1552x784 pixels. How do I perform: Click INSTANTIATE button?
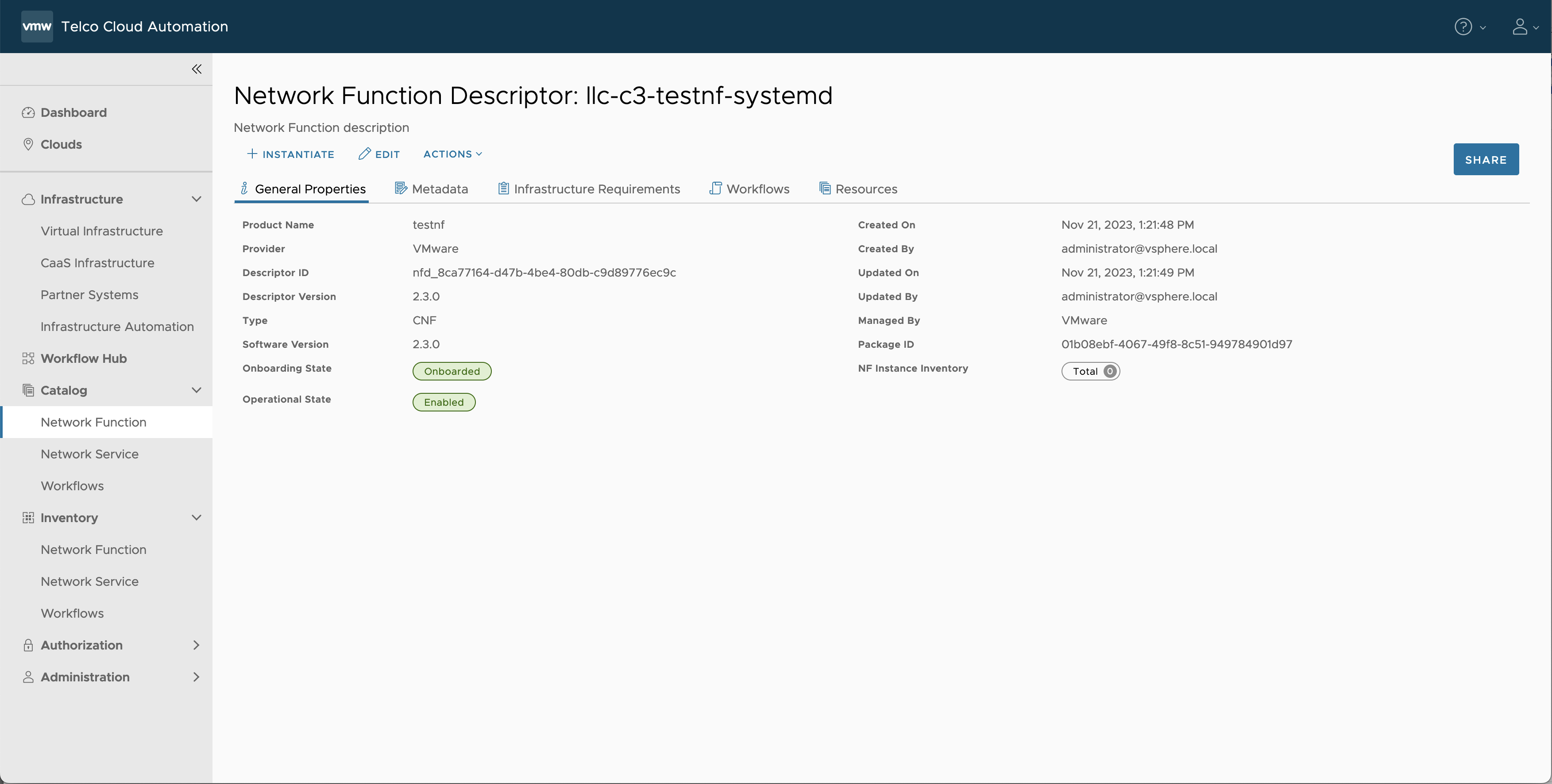tap(290, 155)
